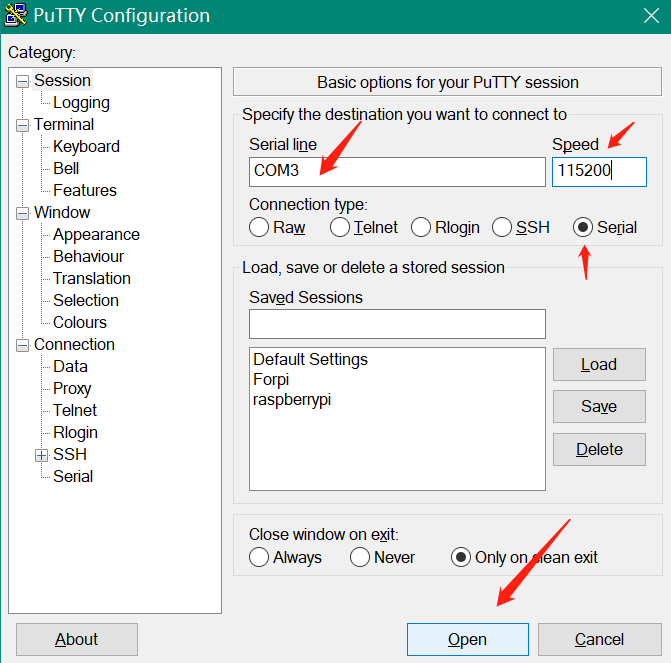Open the Selection category
Image resolution: width=671 pixels, height=663 pixels.
86,300
